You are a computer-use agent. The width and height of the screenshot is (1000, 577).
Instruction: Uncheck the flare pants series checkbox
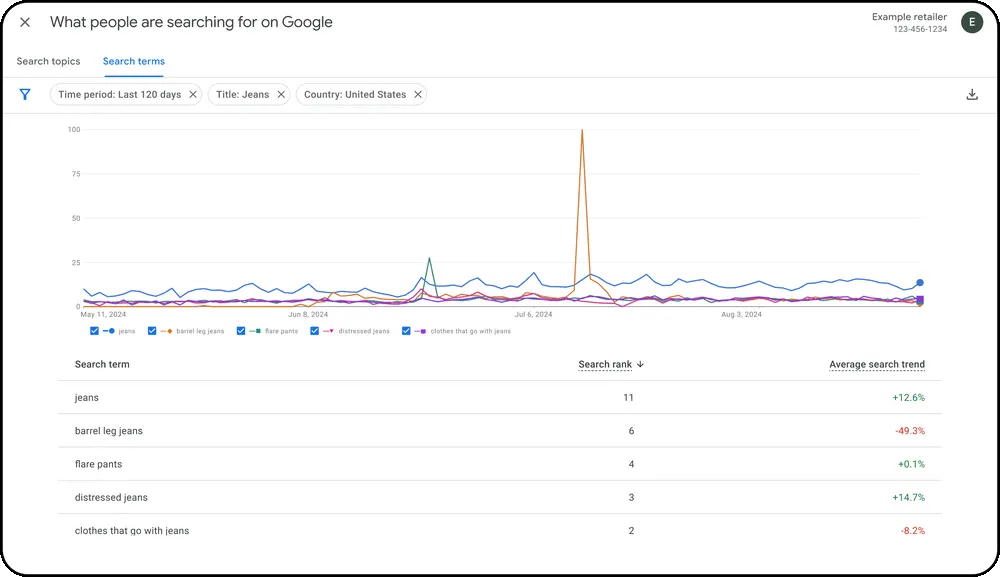pyautogui.click(x=240, y=330)
